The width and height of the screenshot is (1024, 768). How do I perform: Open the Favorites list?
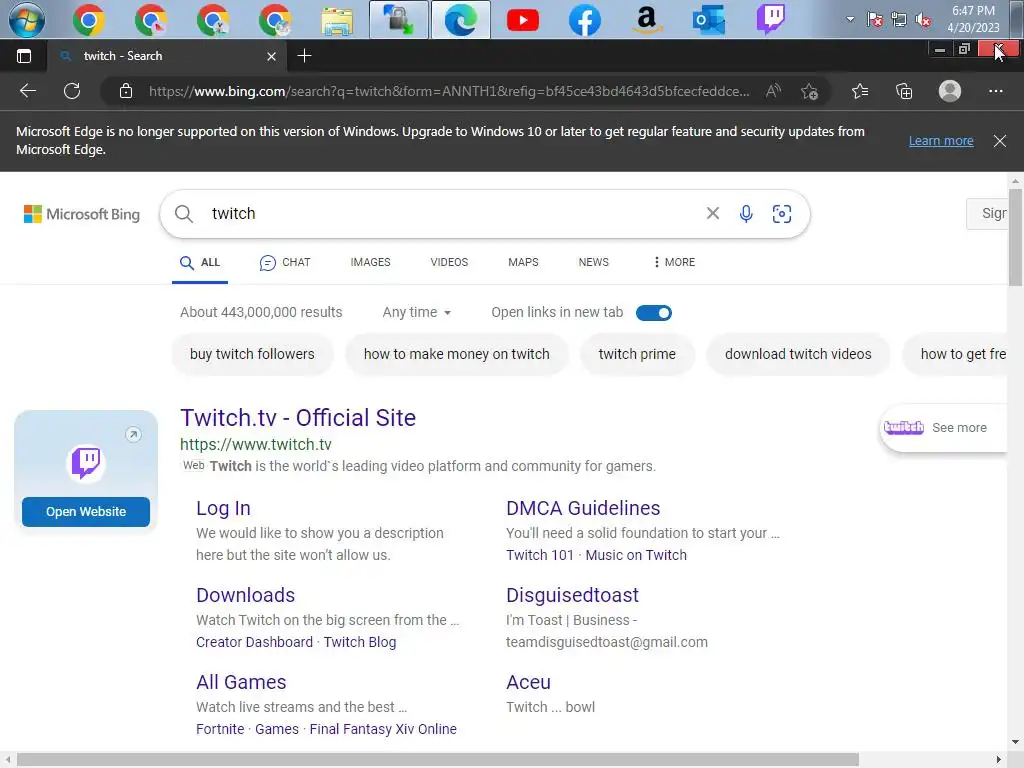pyautogui.click(x=860, y=91)
